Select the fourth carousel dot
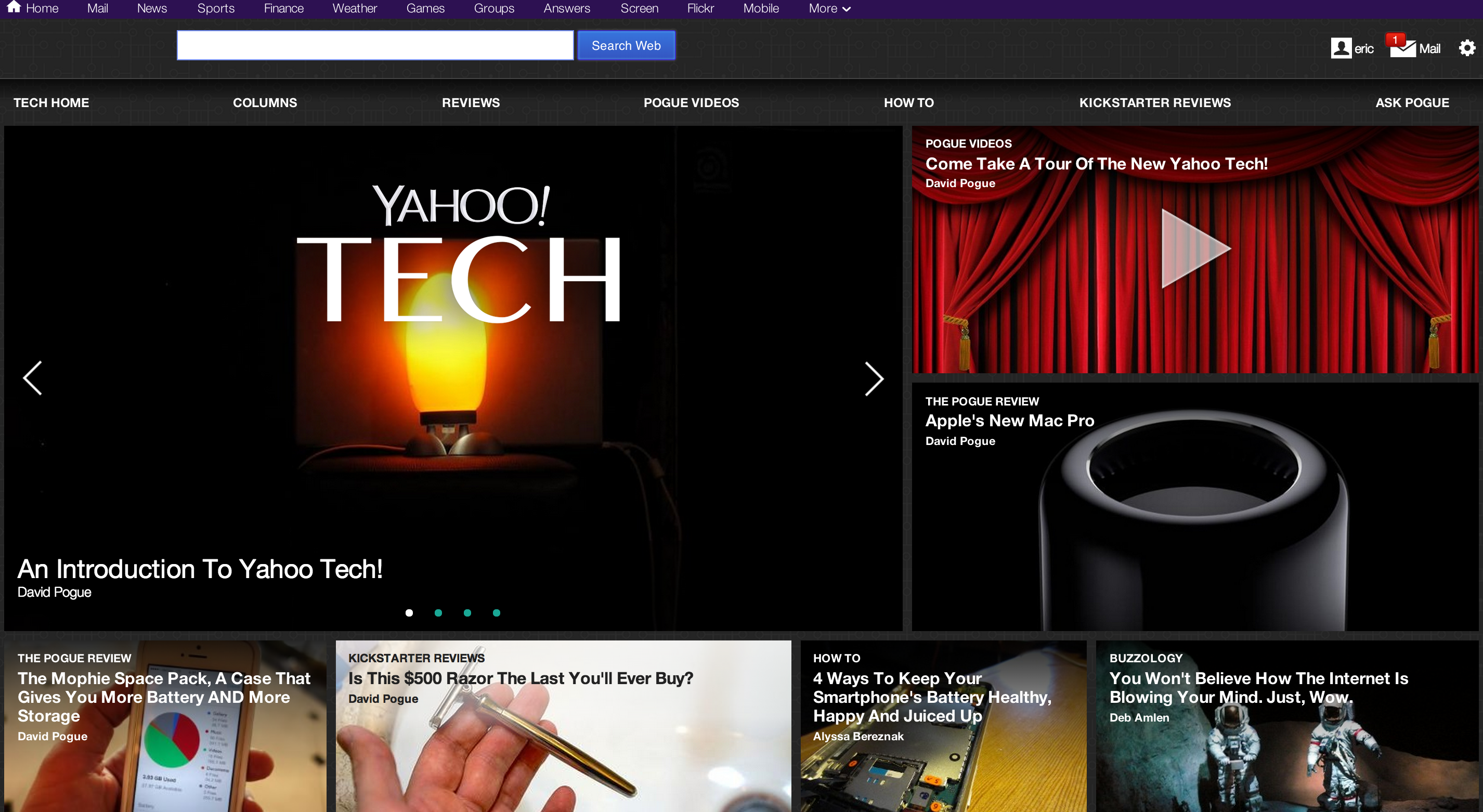The height and width of the screenshot is (812, 1483). coord(496,612)
